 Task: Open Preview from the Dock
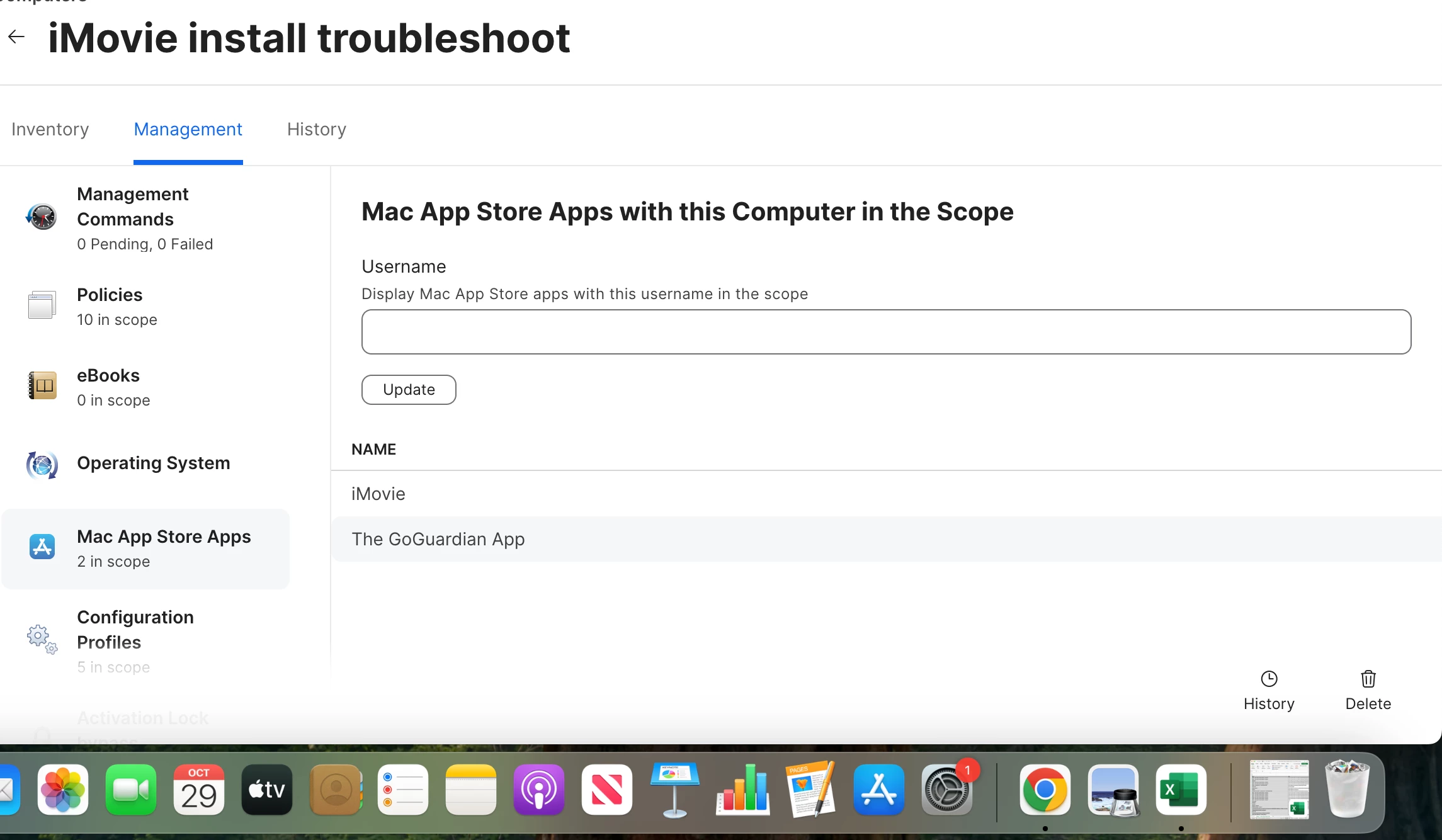(1113, 790)
